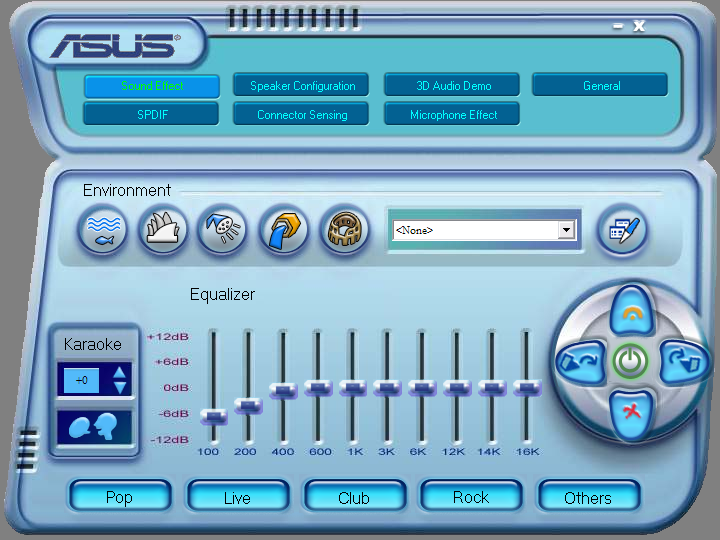Select the opera house environment icon
This screenshot has height=540, width=720.
click(162, 232)
